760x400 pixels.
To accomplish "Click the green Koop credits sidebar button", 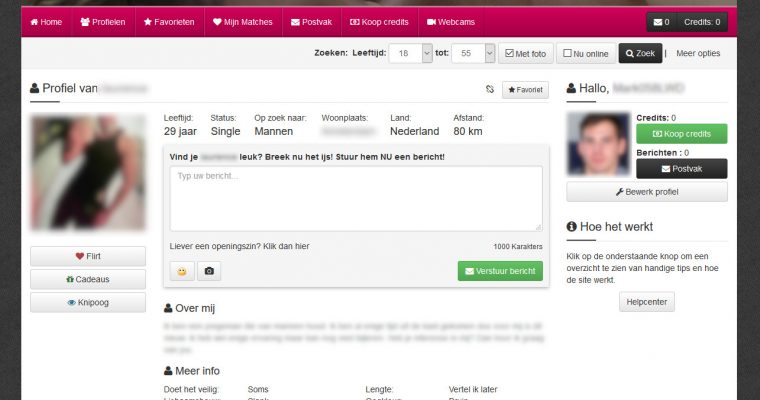I will point(681,134).
